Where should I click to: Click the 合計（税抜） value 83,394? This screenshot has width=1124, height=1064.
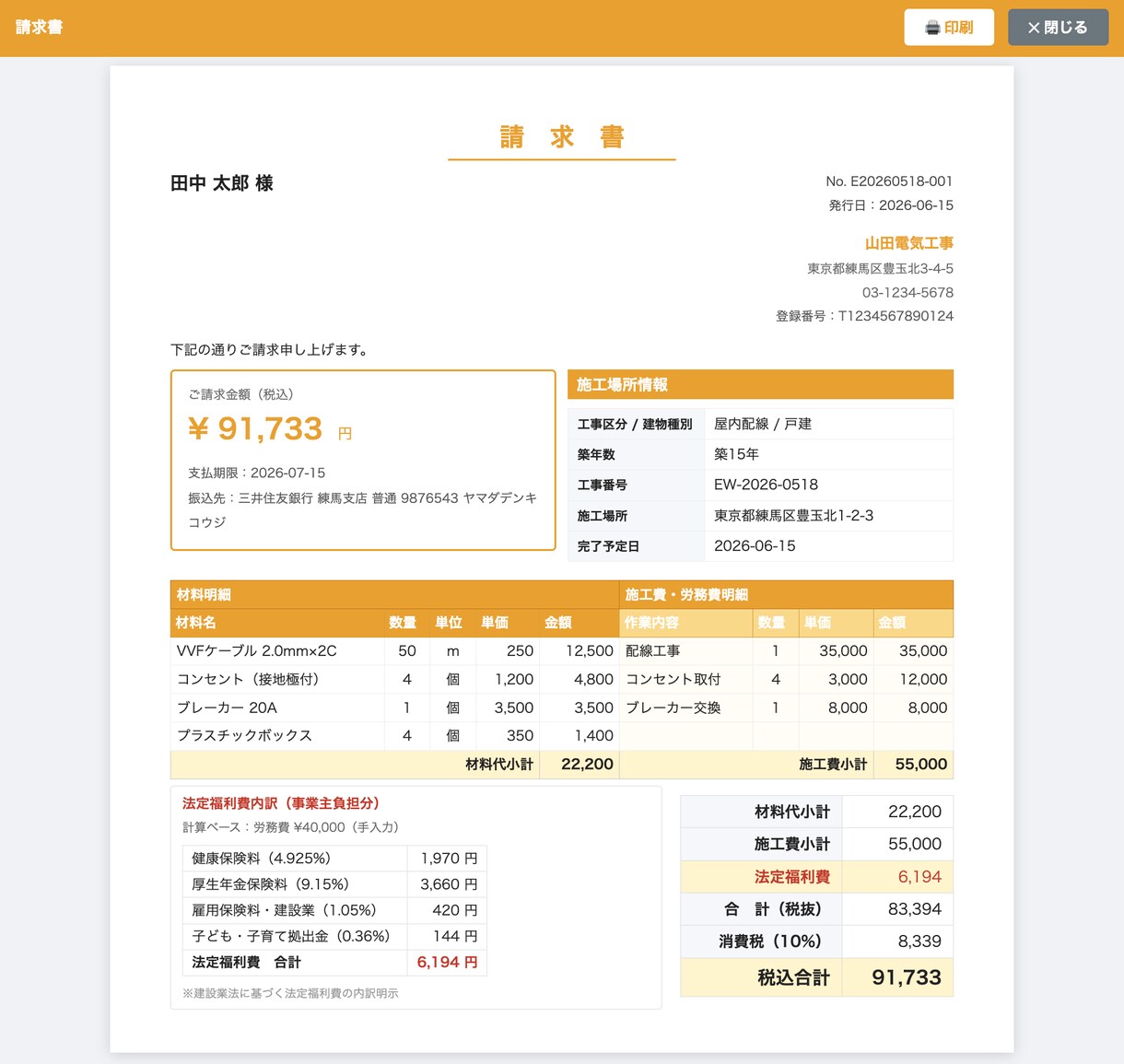tap(915, 909)
